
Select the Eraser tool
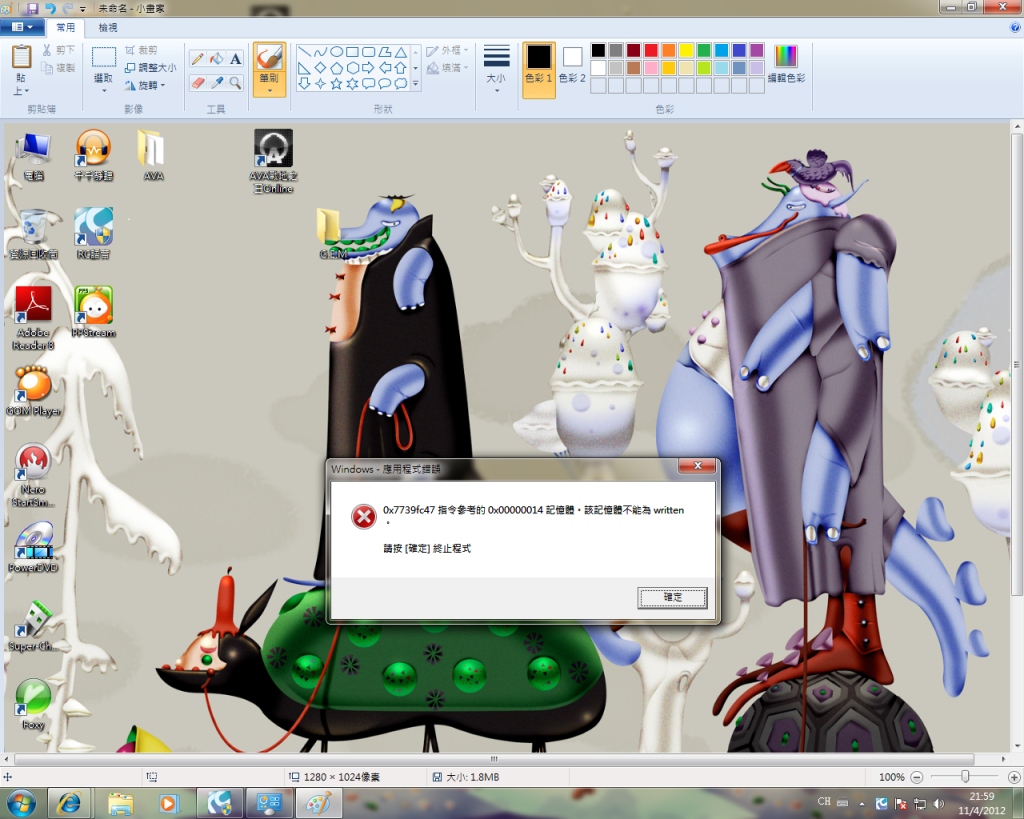(198, 82)
